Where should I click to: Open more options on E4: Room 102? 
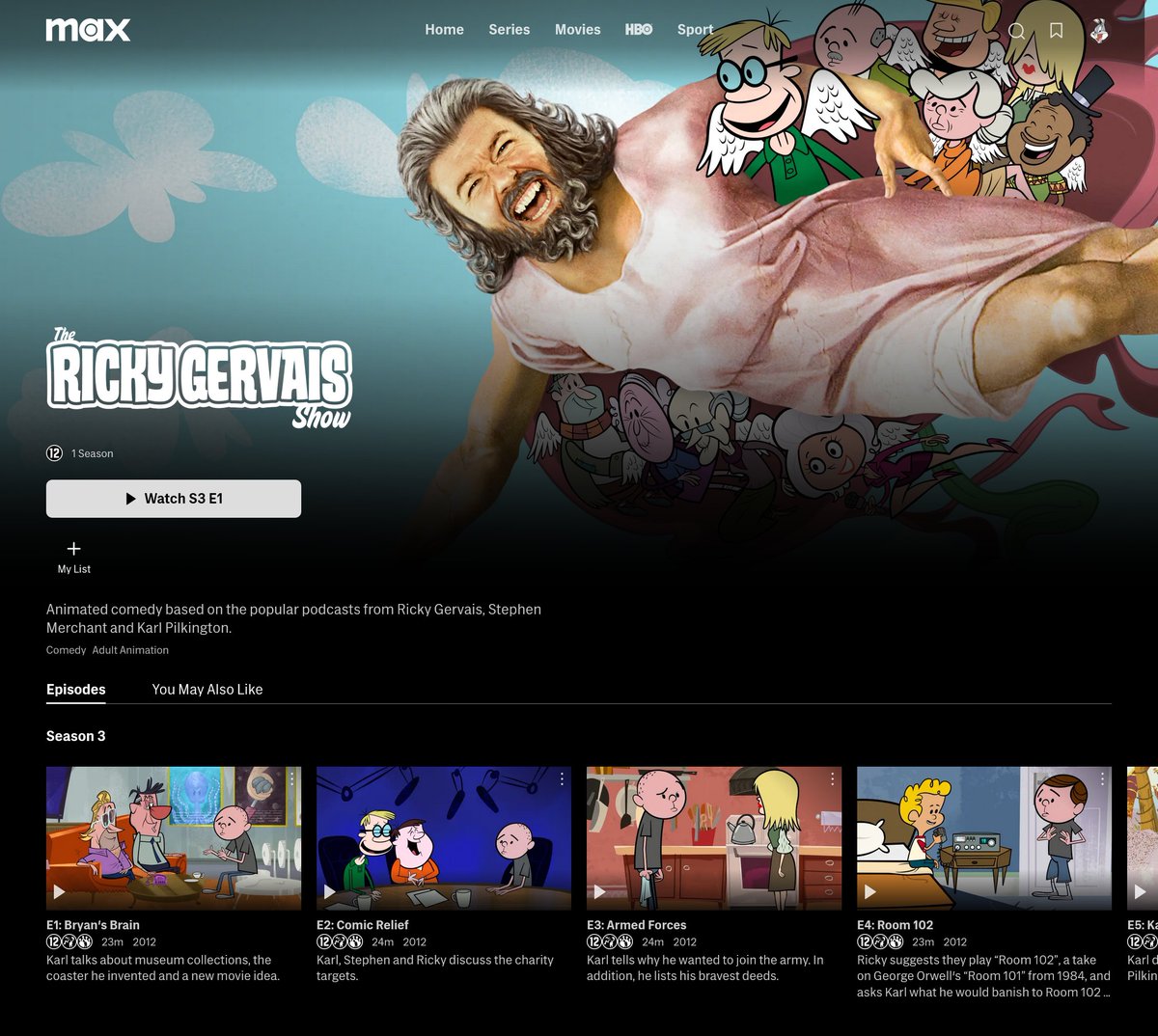coord(1102,778)
